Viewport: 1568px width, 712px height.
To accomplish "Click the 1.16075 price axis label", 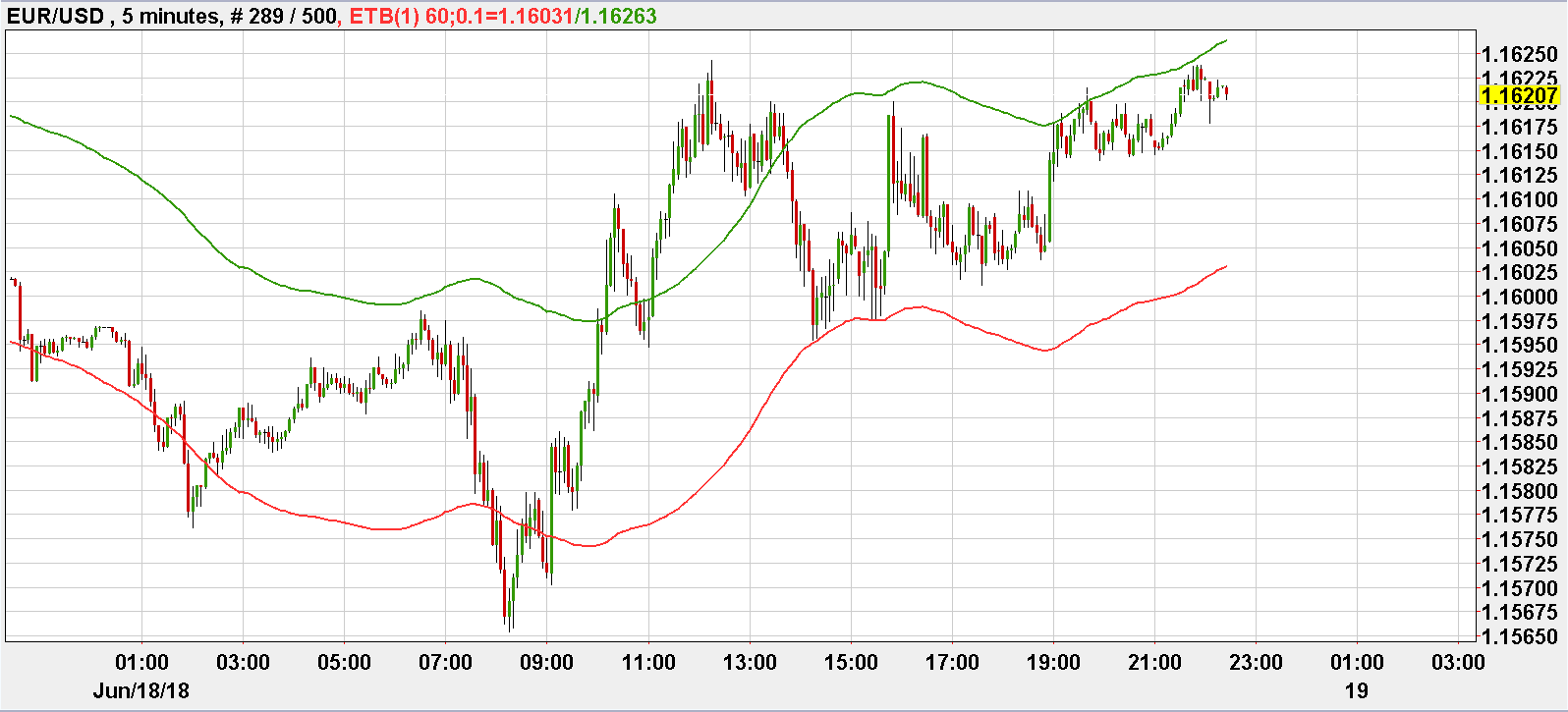I will pos(1519,224).
